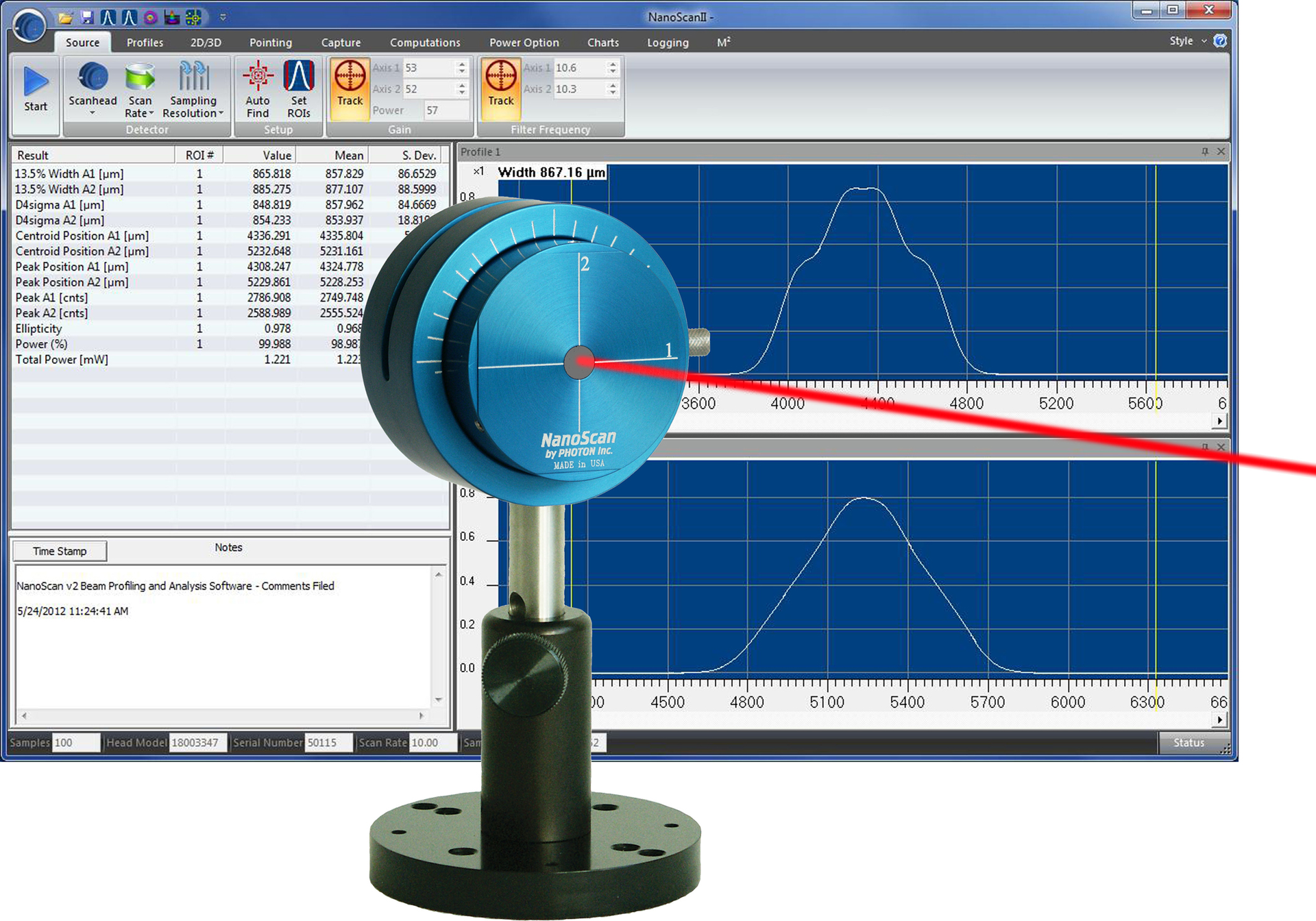Click the Start acquisition play button
1316x921 pixels.
coord(36,82)
